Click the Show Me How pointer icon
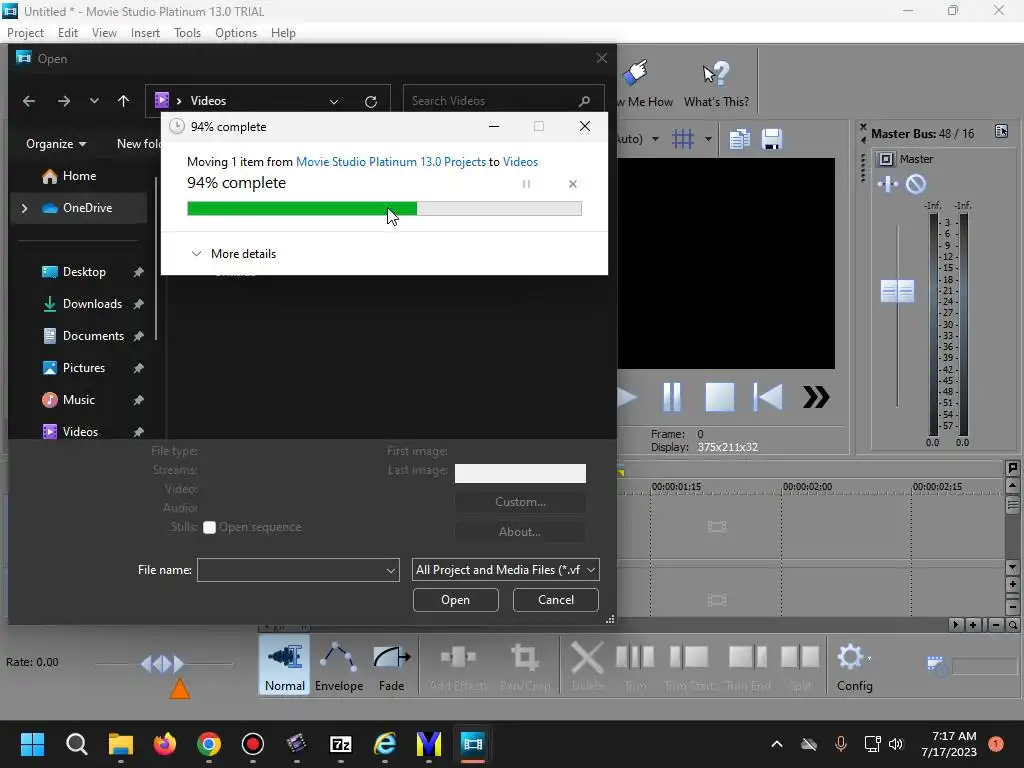 635,73
